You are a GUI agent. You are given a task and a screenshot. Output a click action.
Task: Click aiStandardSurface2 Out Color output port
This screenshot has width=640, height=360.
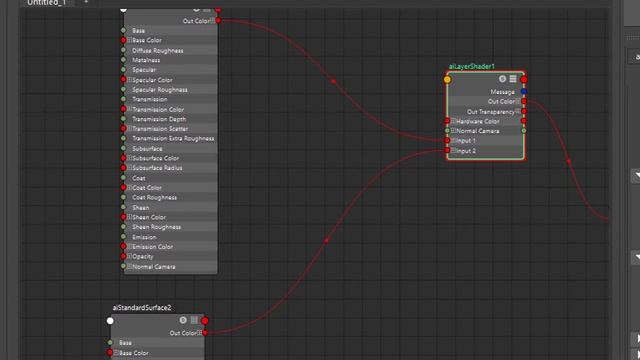point(205,333)
